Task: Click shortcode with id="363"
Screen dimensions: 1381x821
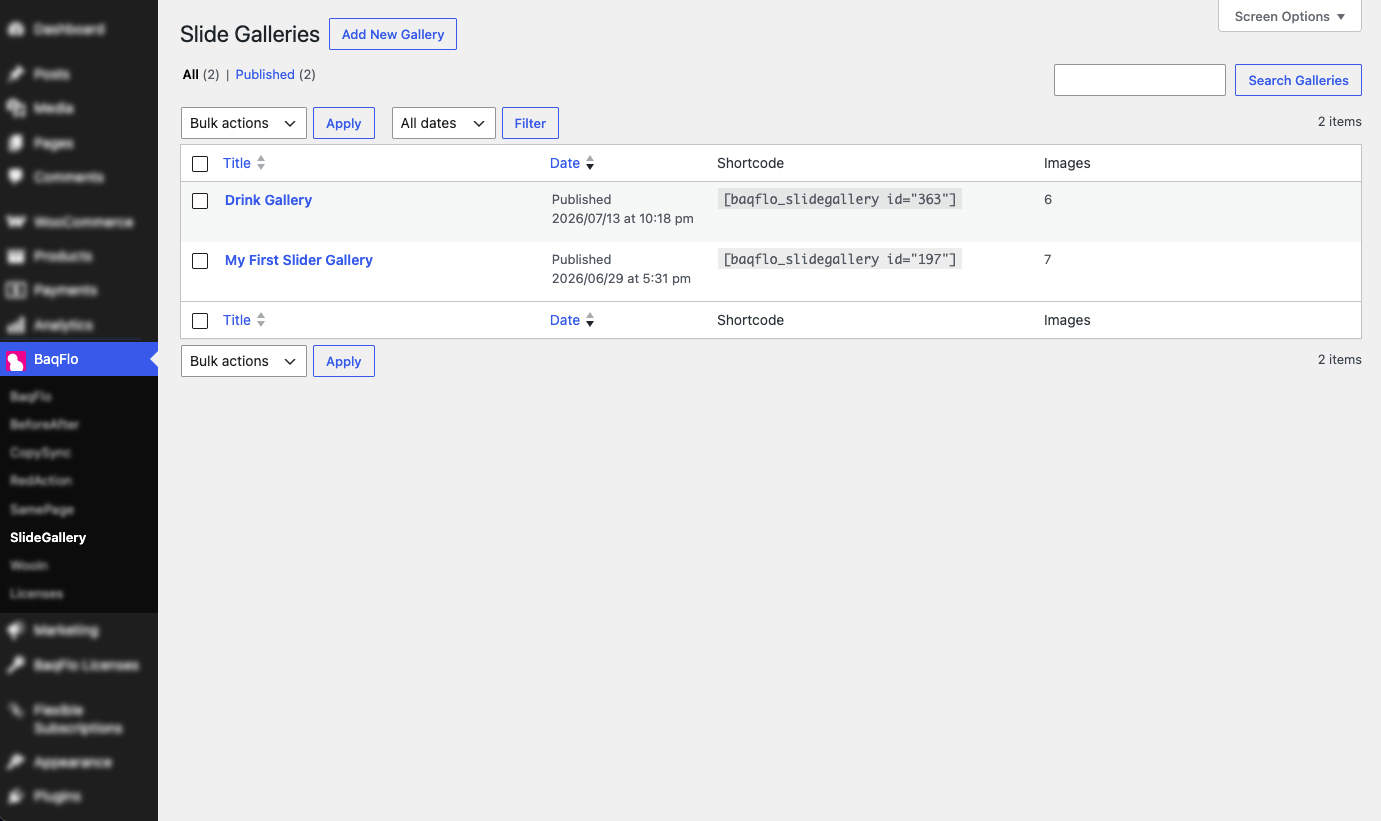Action: click(840, 199)
